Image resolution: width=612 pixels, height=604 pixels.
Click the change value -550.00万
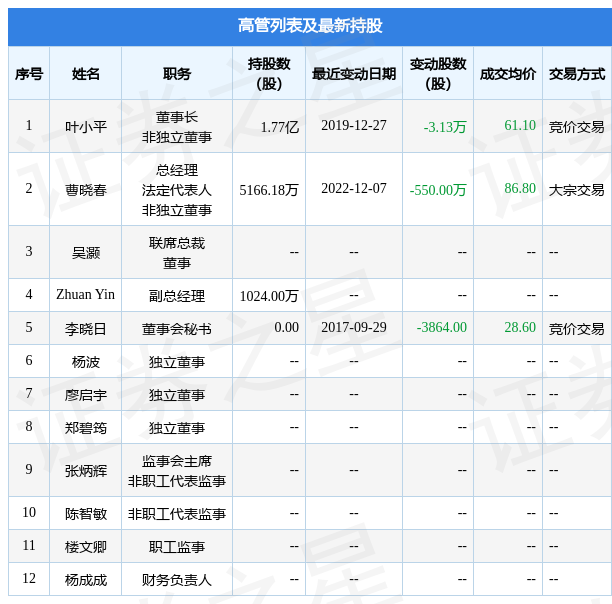point(438,190)
